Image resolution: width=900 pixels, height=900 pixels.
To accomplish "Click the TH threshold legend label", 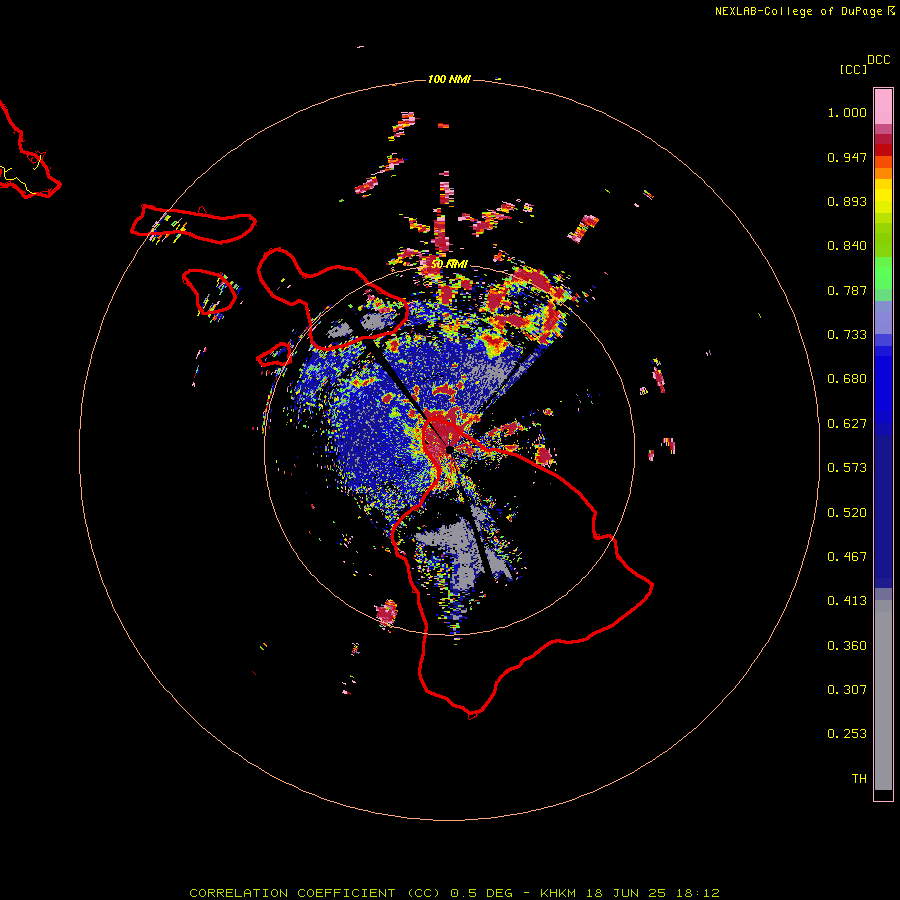I will click(x=859, y=779).
